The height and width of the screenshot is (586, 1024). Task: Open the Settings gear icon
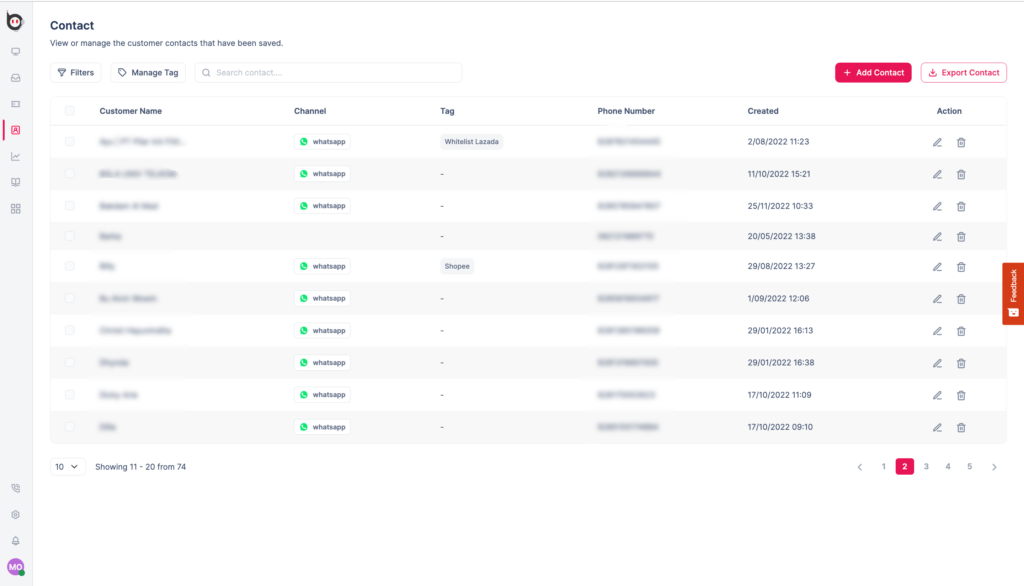click(15, 514)
